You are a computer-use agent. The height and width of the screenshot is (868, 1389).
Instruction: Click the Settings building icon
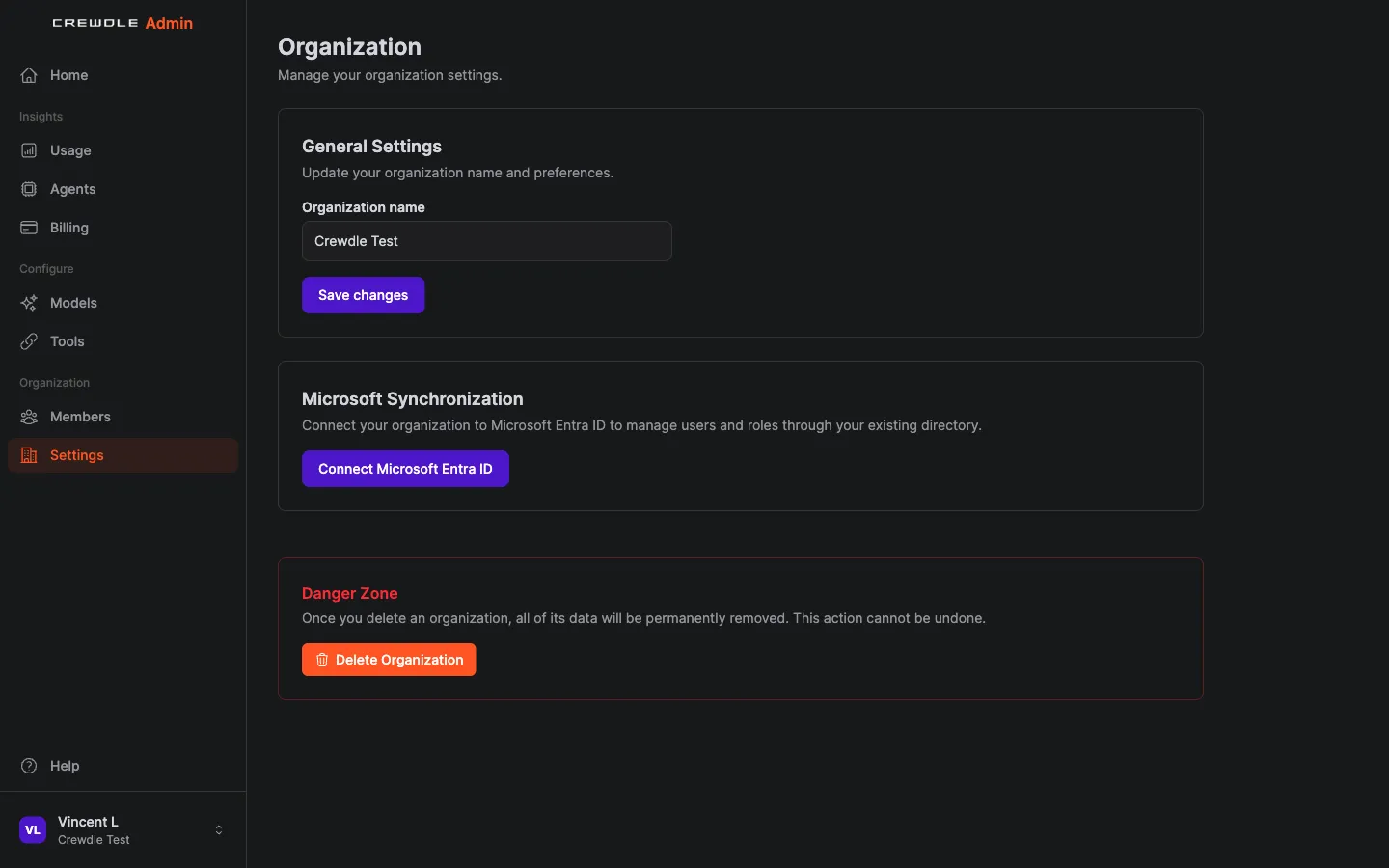(29, 455)
